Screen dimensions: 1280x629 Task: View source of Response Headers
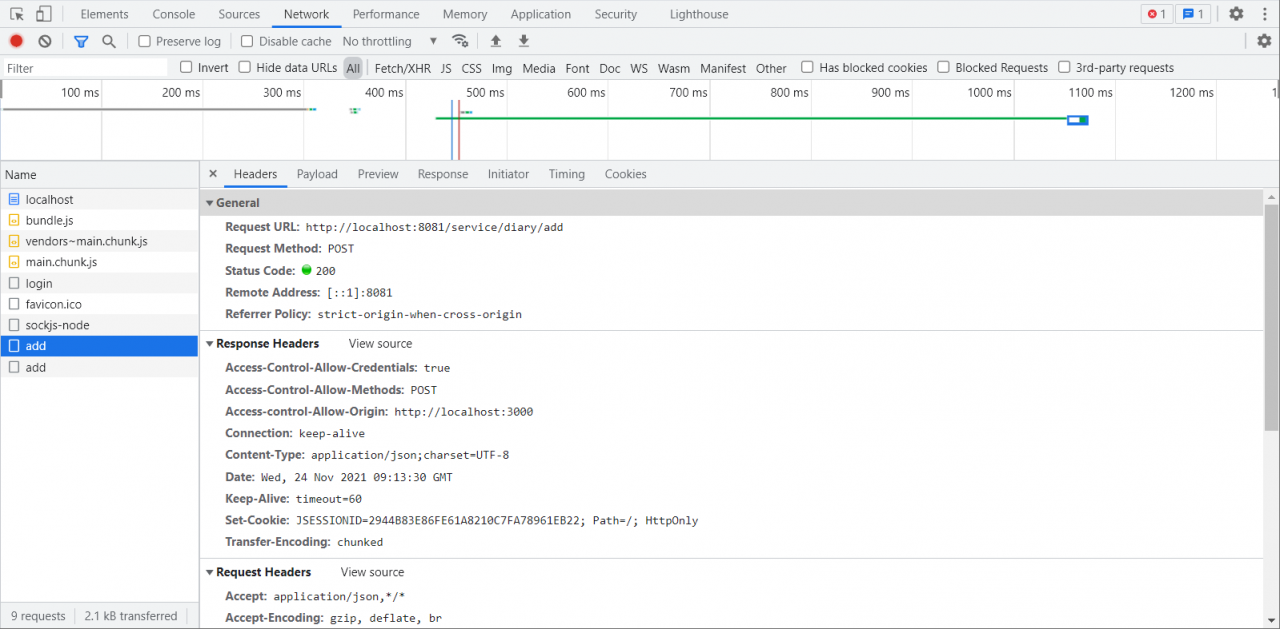380,343
